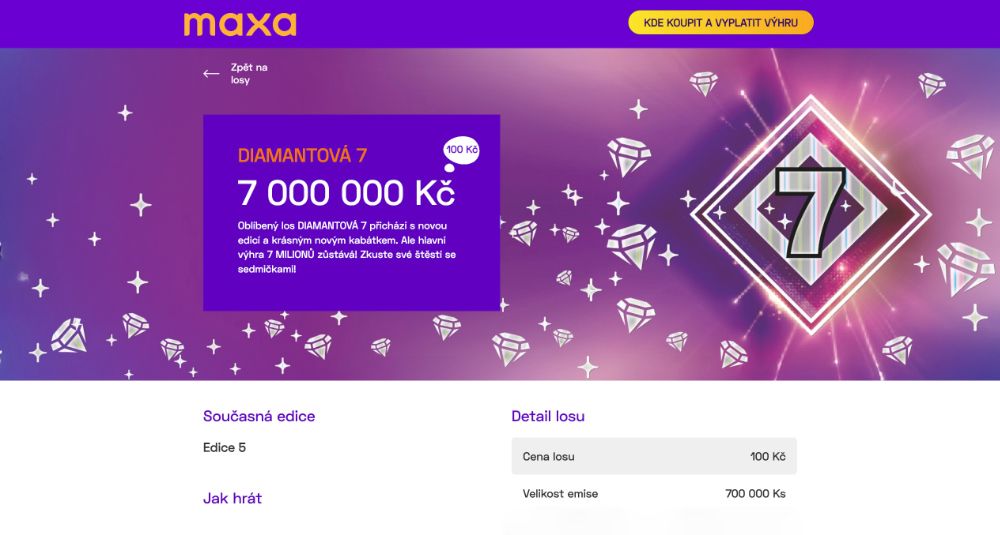Click the Cena losu label
The image size is (1000, 535).
click(548, 457)
